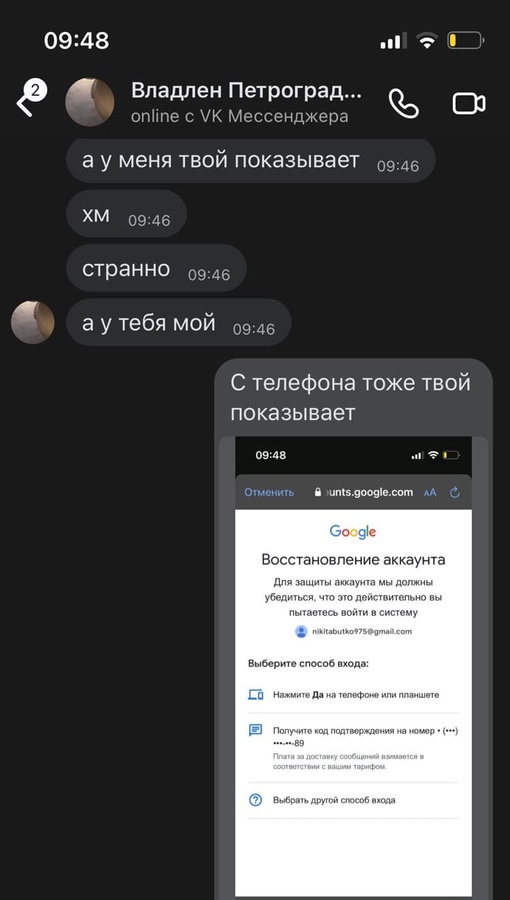Viewport: 510px width, 900px height.
Task: Open Владлен's profile avatar in header
Action: pos(89,102)
